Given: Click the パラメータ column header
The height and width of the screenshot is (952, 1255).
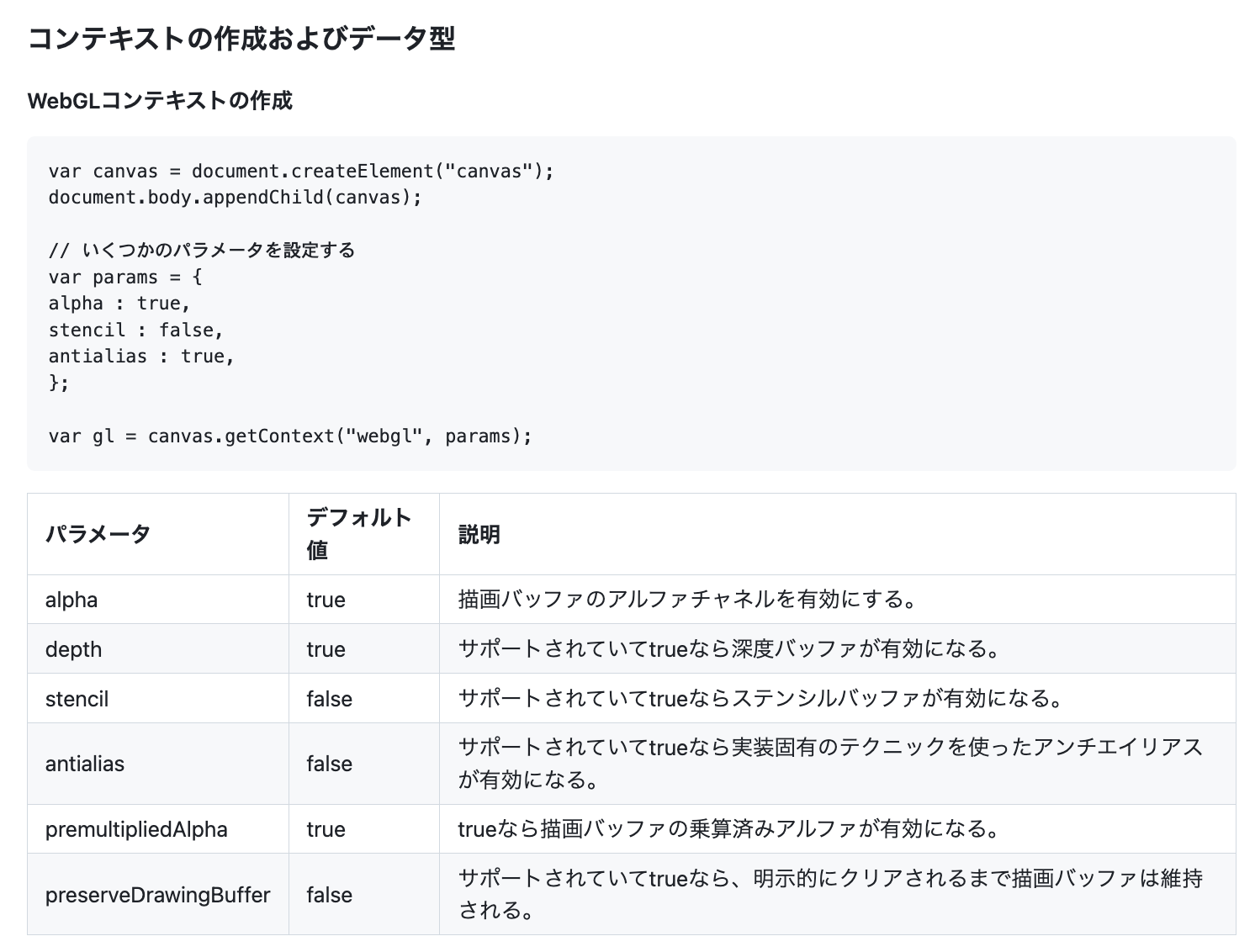Looking at the screenshot, I should [98, 534].
